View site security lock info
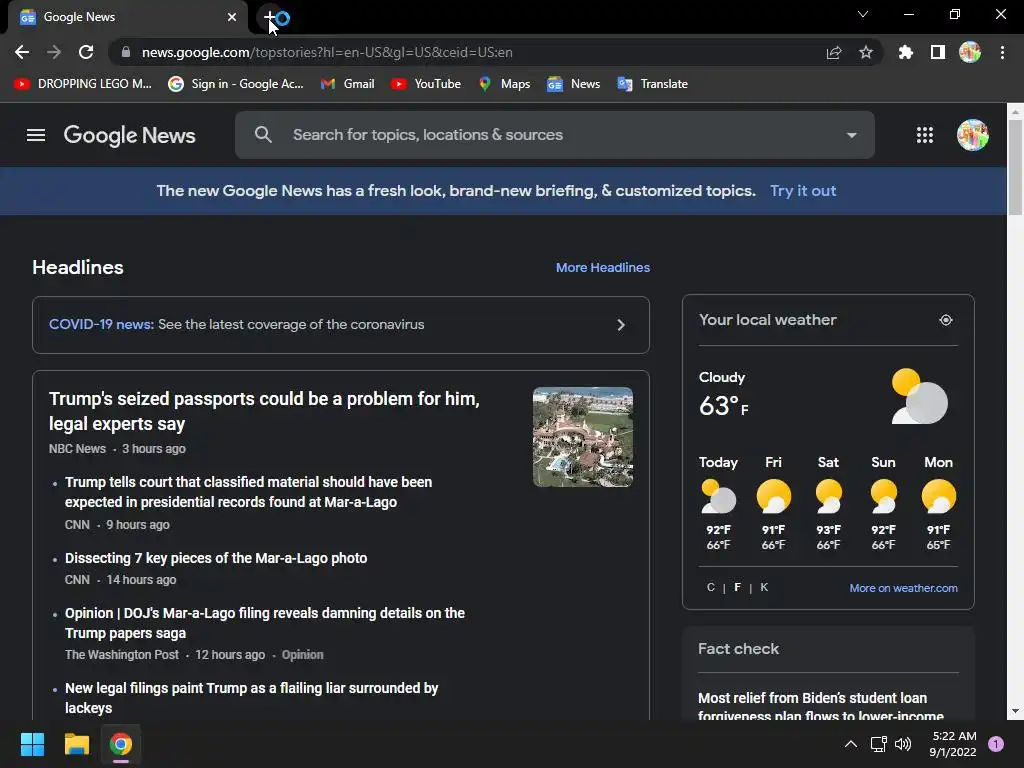The height and width of the screenshot is (768, 1024). tap(126, 52)
